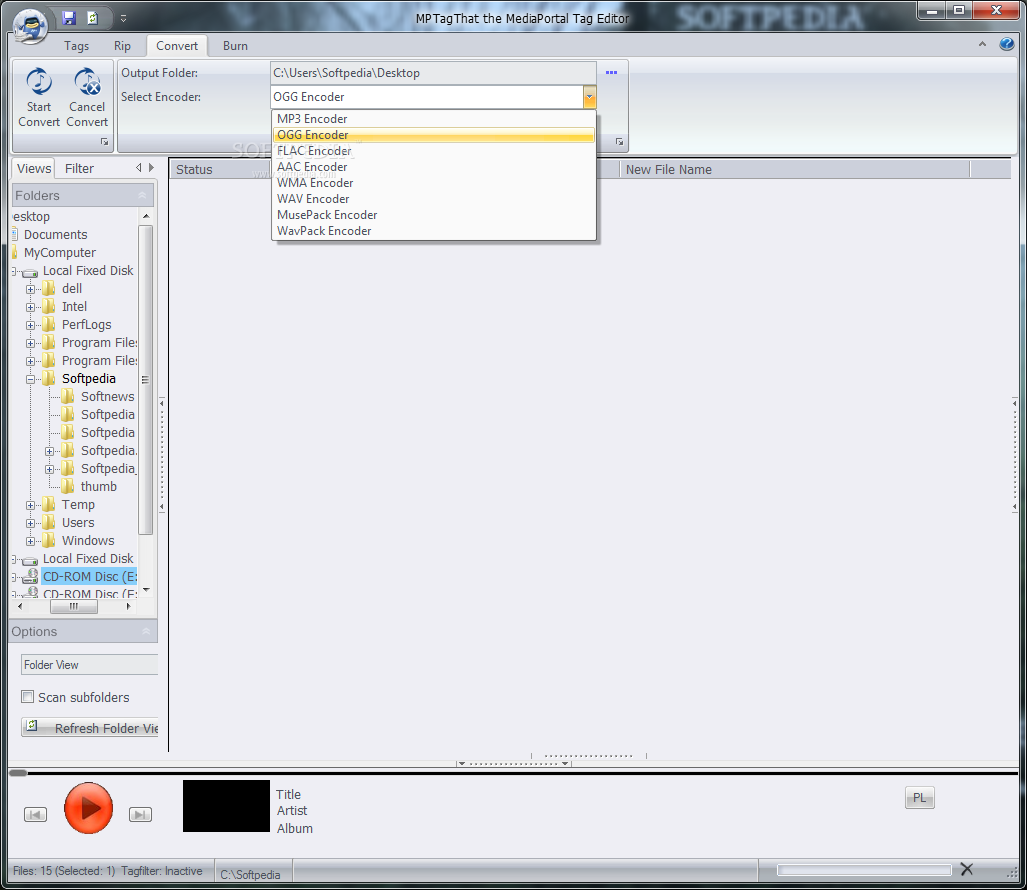This screenshot has width=1027, height=890.
Task: Play the track with the red play button
Action: 88,808
